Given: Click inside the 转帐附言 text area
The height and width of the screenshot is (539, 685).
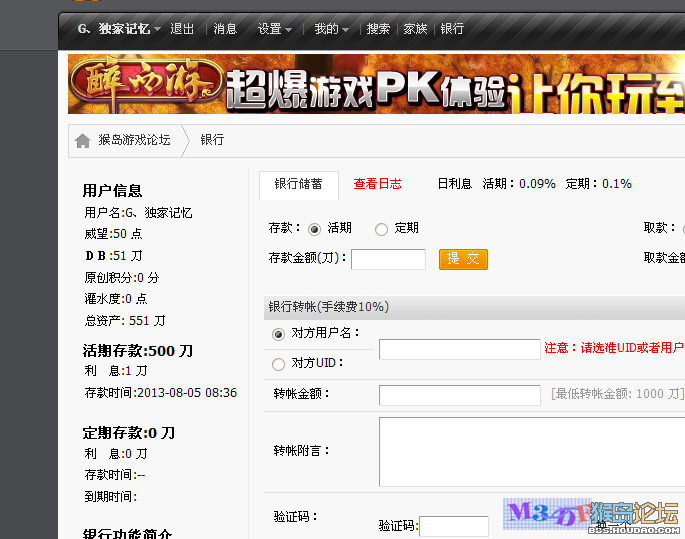Looking at the screenshot, I should tap(532, 452).
